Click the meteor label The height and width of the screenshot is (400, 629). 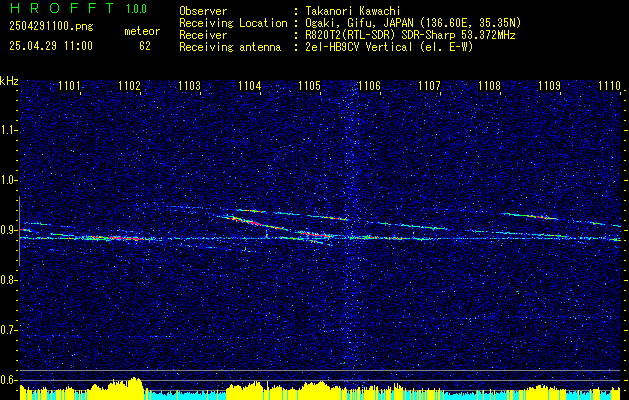(x=142, y=31)
